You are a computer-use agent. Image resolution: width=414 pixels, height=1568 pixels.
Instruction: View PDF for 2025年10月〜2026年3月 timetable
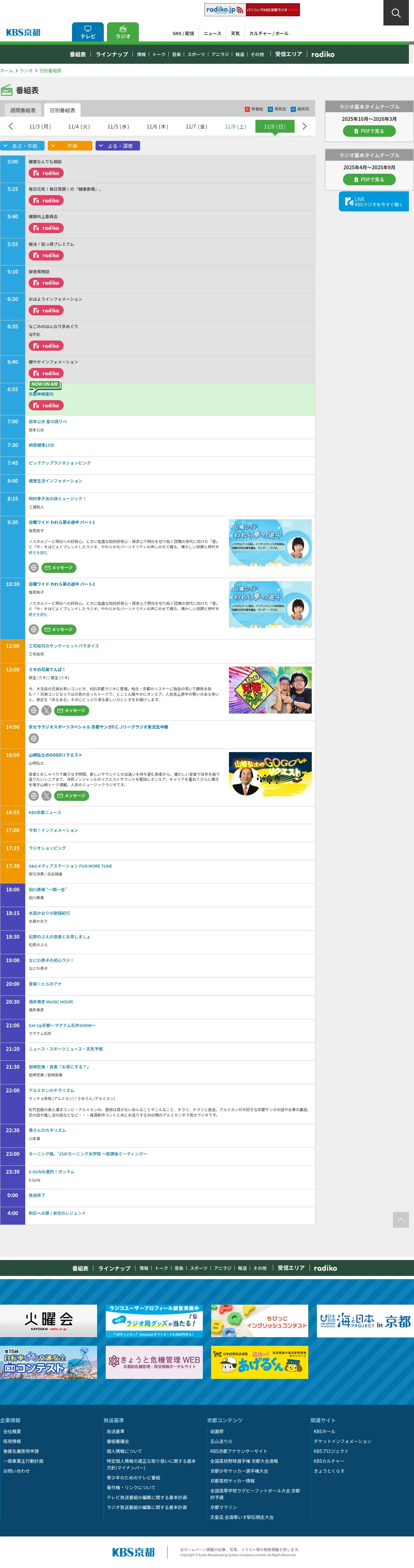(x=369, y=131)
